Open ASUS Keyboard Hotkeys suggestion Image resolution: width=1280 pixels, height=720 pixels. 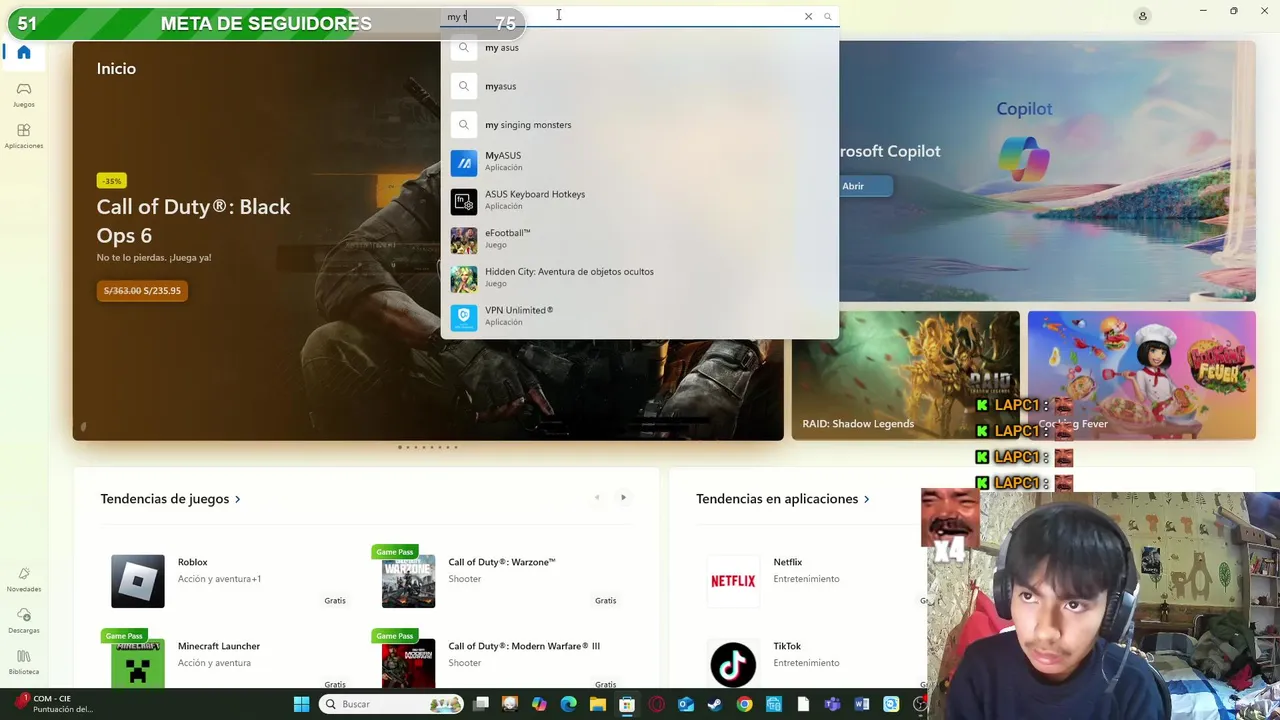tap(640, 201)
